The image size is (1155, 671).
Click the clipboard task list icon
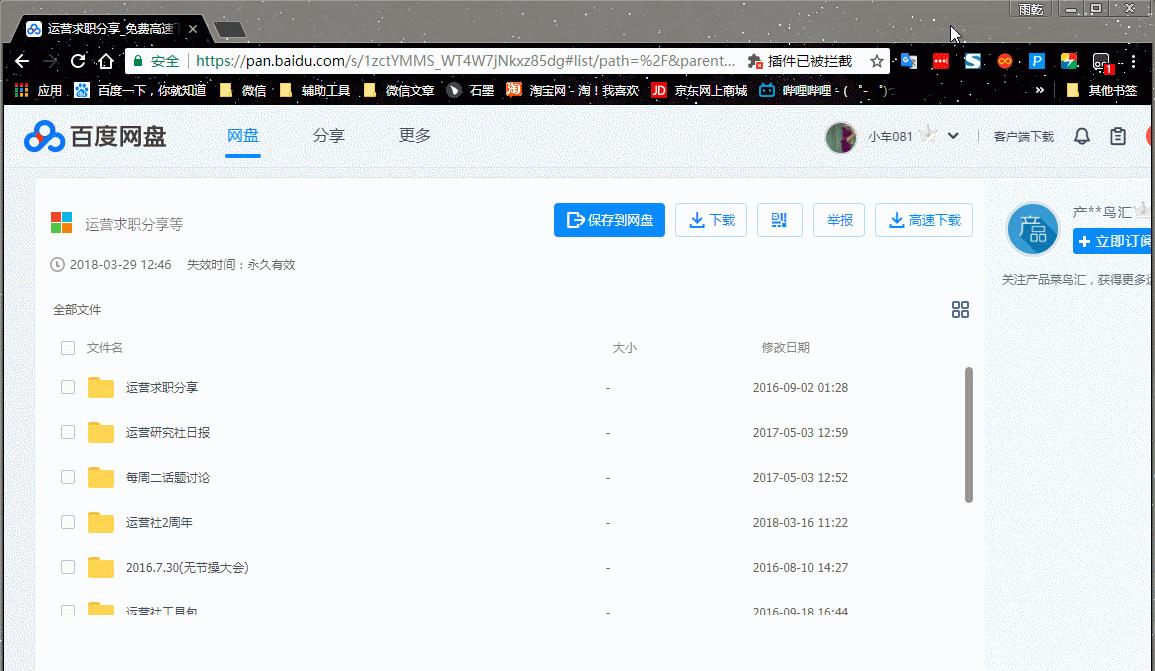1118,136
